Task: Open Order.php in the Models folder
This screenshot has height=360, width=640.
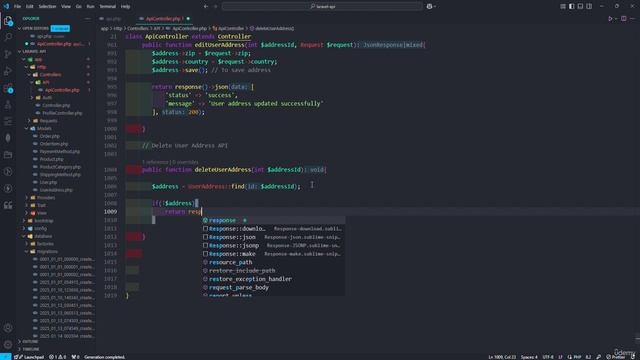Action: tap(49, 136)
